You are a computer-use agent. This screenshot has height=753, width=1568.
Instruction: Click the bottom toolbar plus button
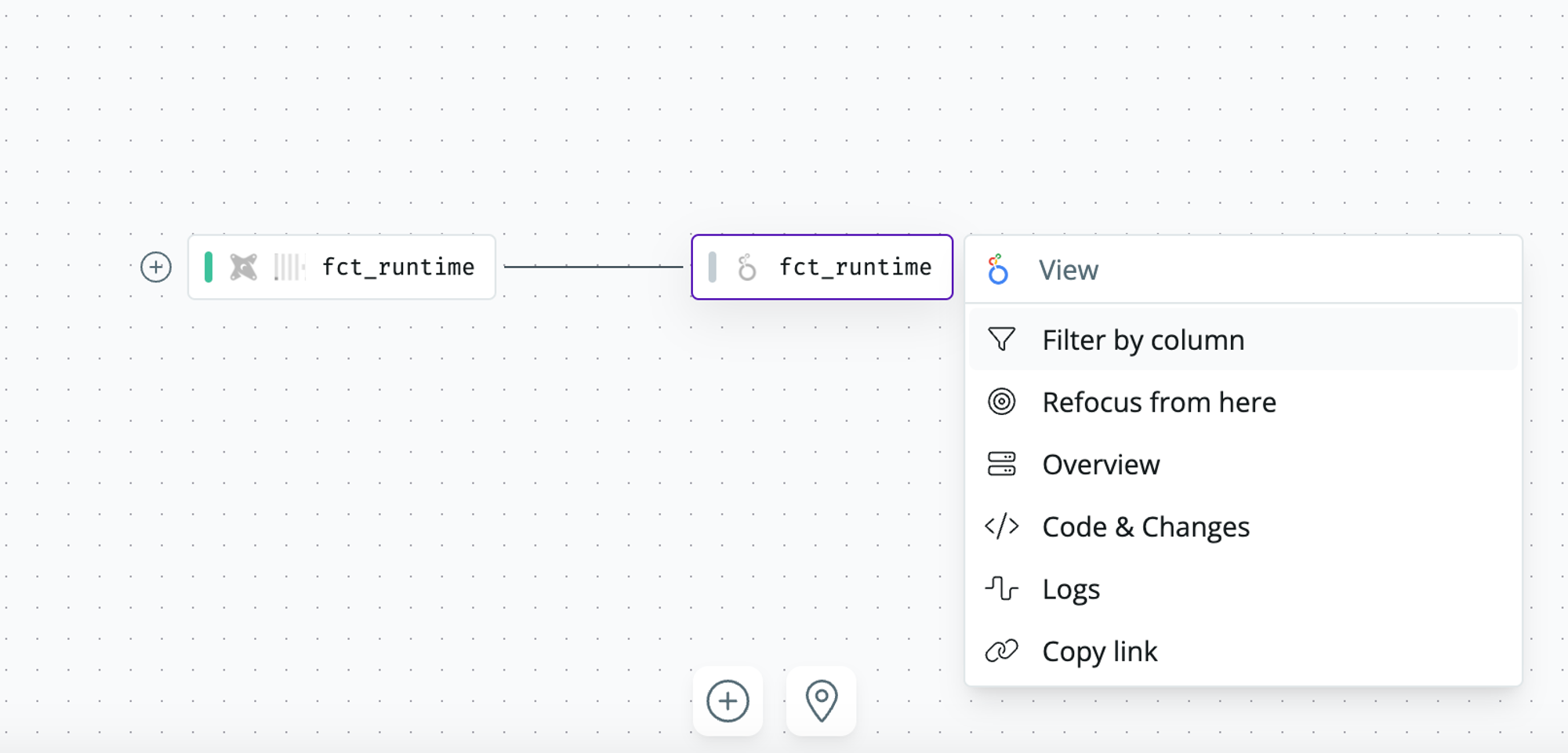click(728, 701)
